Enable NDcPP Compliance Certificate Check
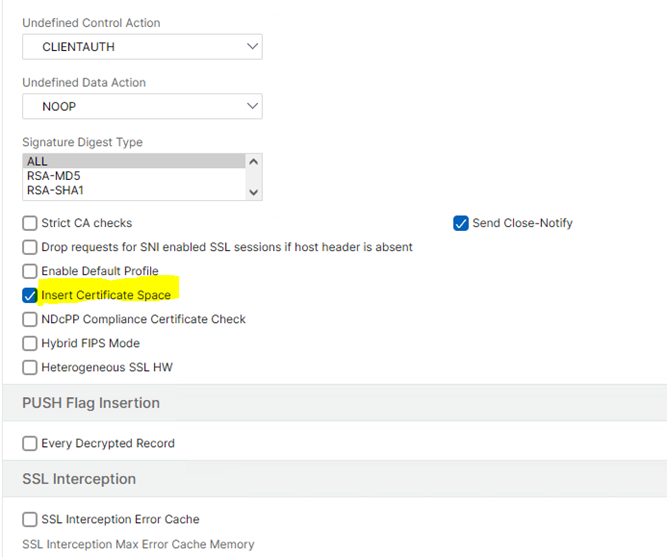Viewport: 667px width, 557px height. [x=30, y=319]
